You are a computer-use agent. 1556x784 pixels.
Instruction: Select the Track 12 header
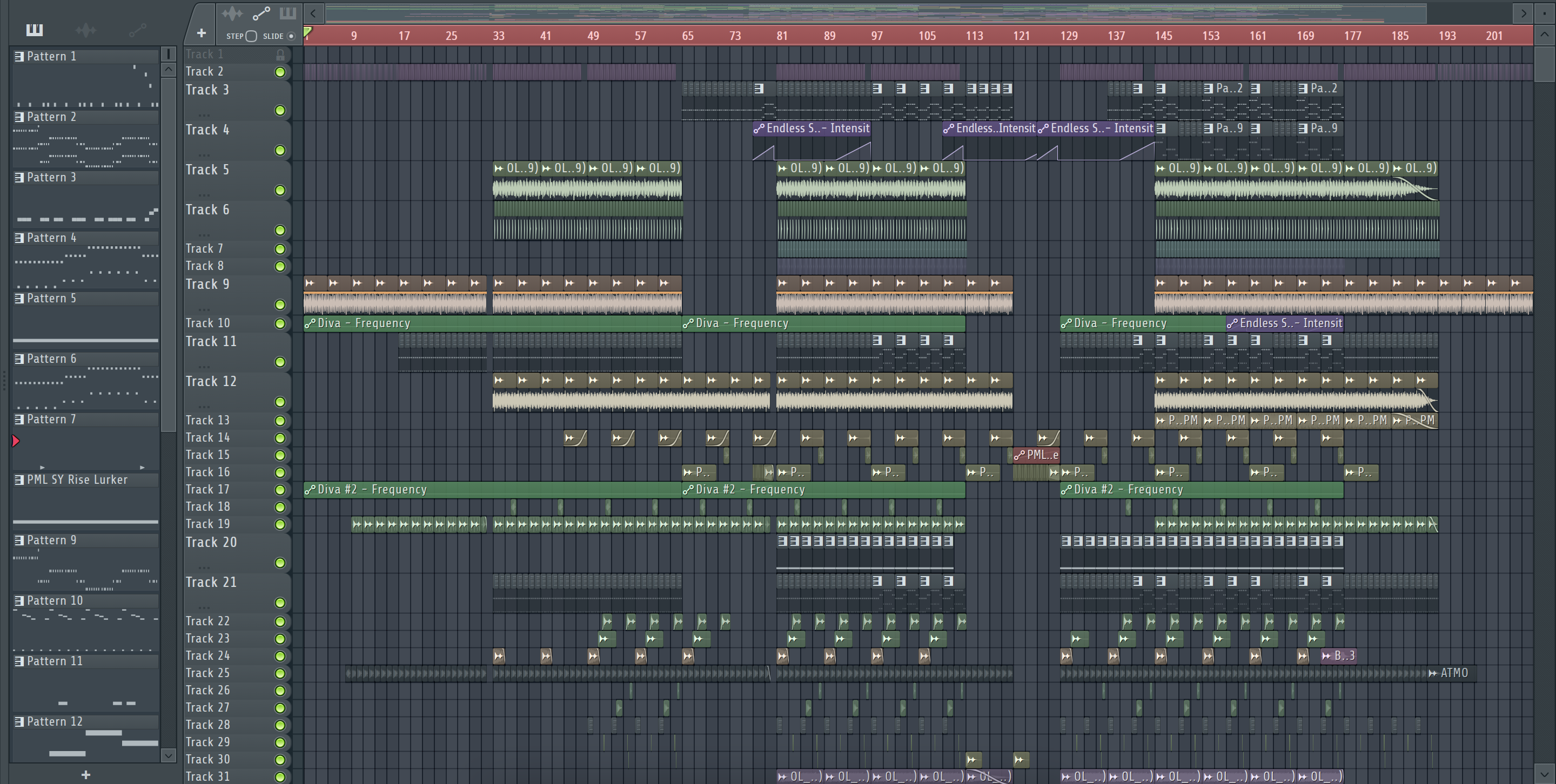click(237, 391)
